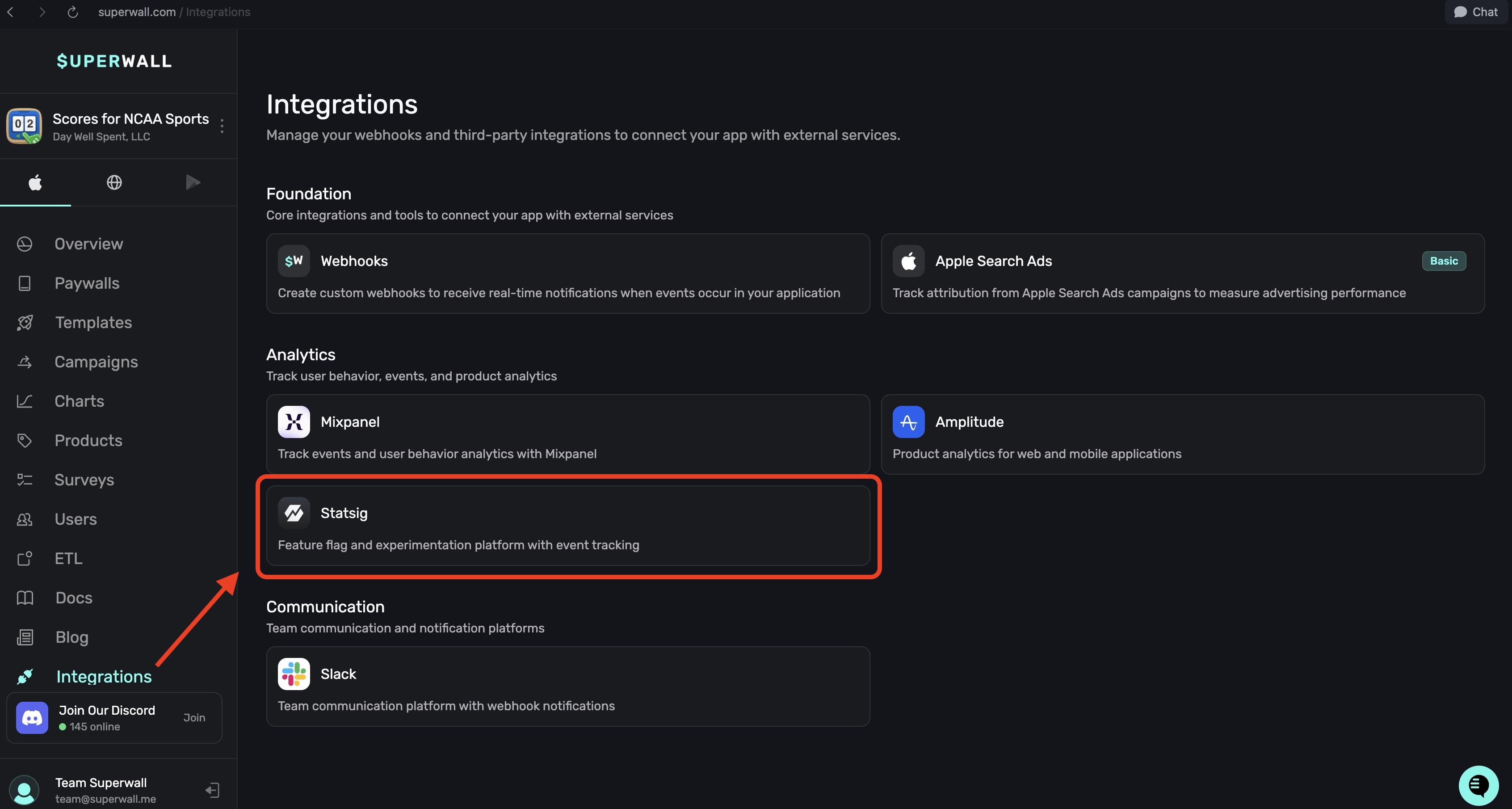
Task: Click the Templates rocket icon
Action: pyautogui.click(x=25, y=322)
